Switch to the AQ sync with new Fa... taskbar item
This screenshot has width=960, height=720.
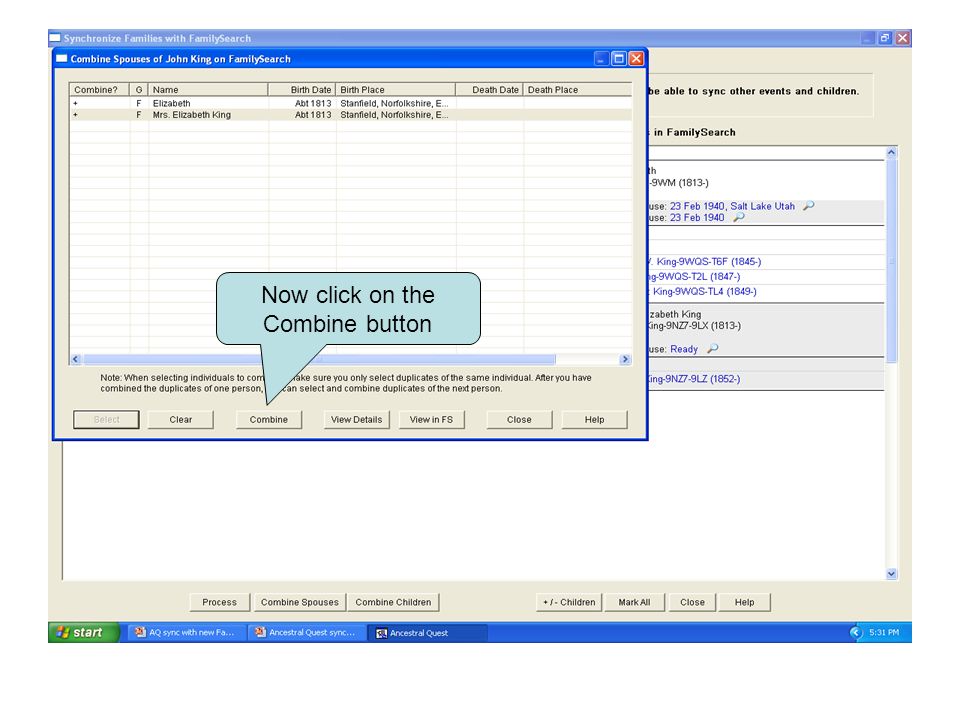tap(186, 632)
